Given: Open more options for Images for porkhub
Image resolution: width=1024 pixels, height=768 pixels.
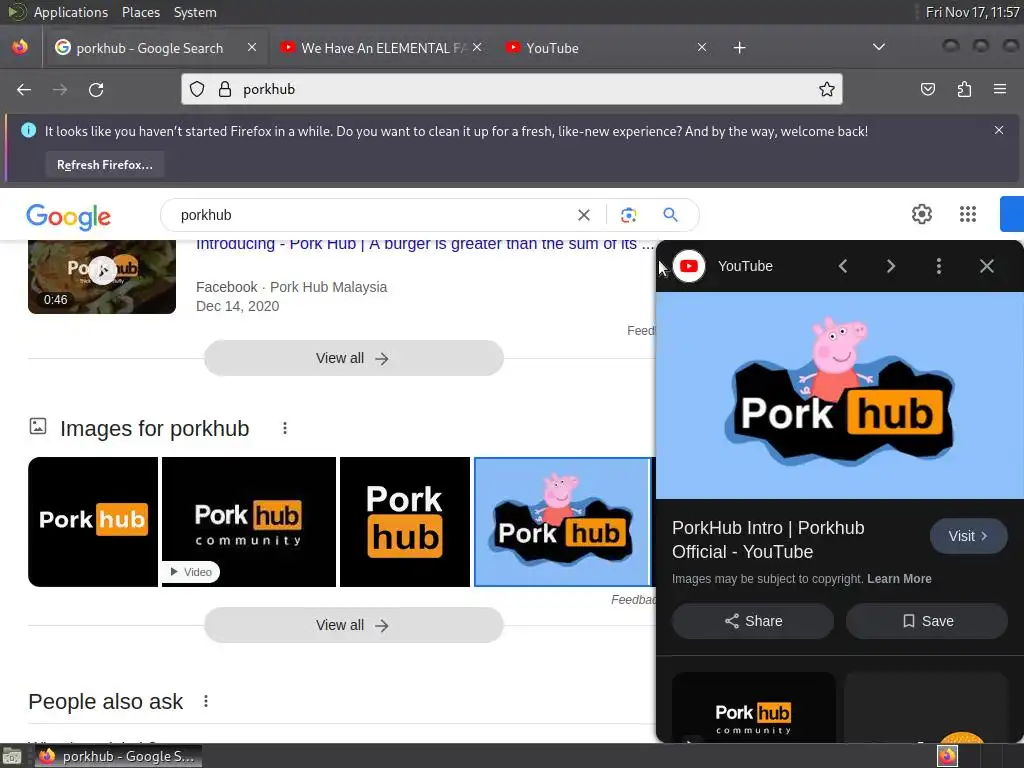Looking at the screenshot, I should [x=285, y=428].
